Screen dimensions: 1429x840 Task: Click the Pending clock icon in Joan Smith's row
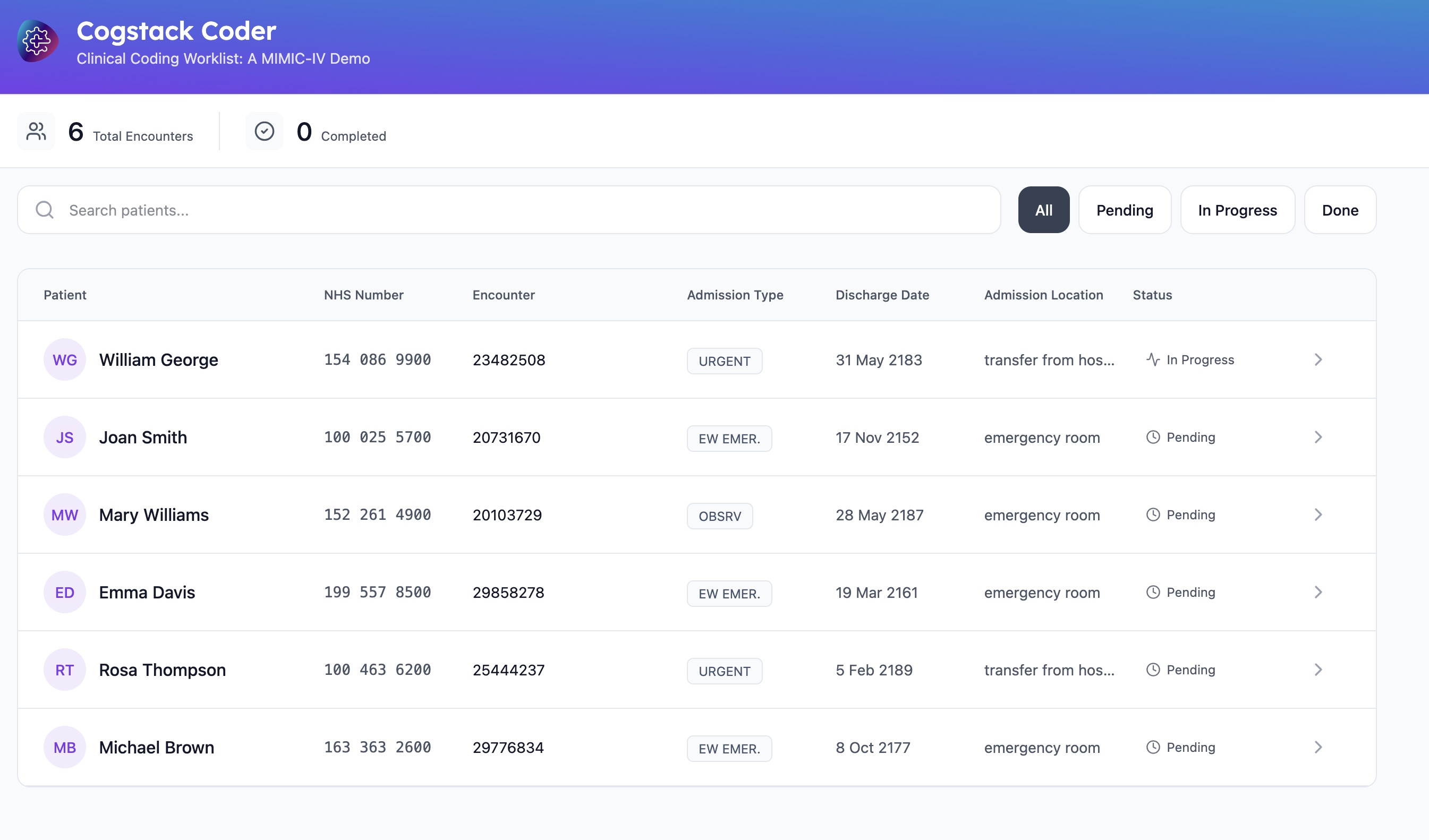click(1153, 437)
